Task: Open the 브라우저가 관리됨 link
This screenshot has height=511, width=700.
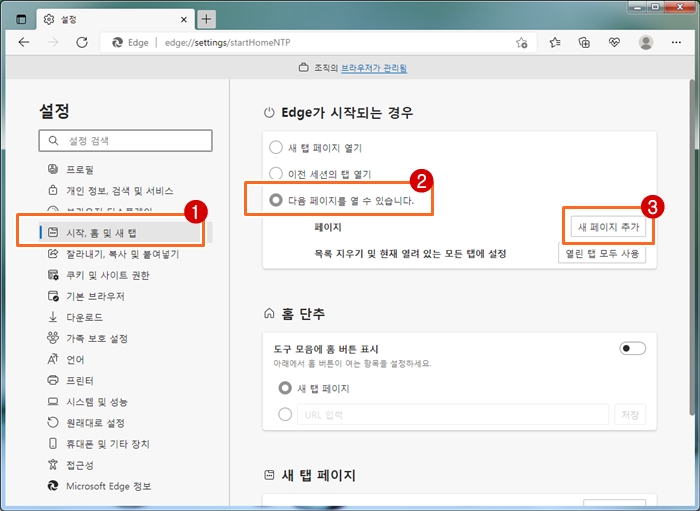Action: tap(374, 68)
